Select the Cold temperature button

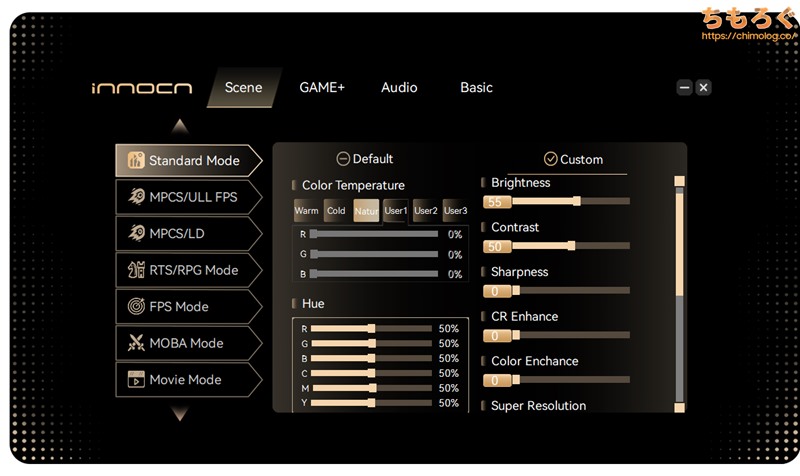336,211
